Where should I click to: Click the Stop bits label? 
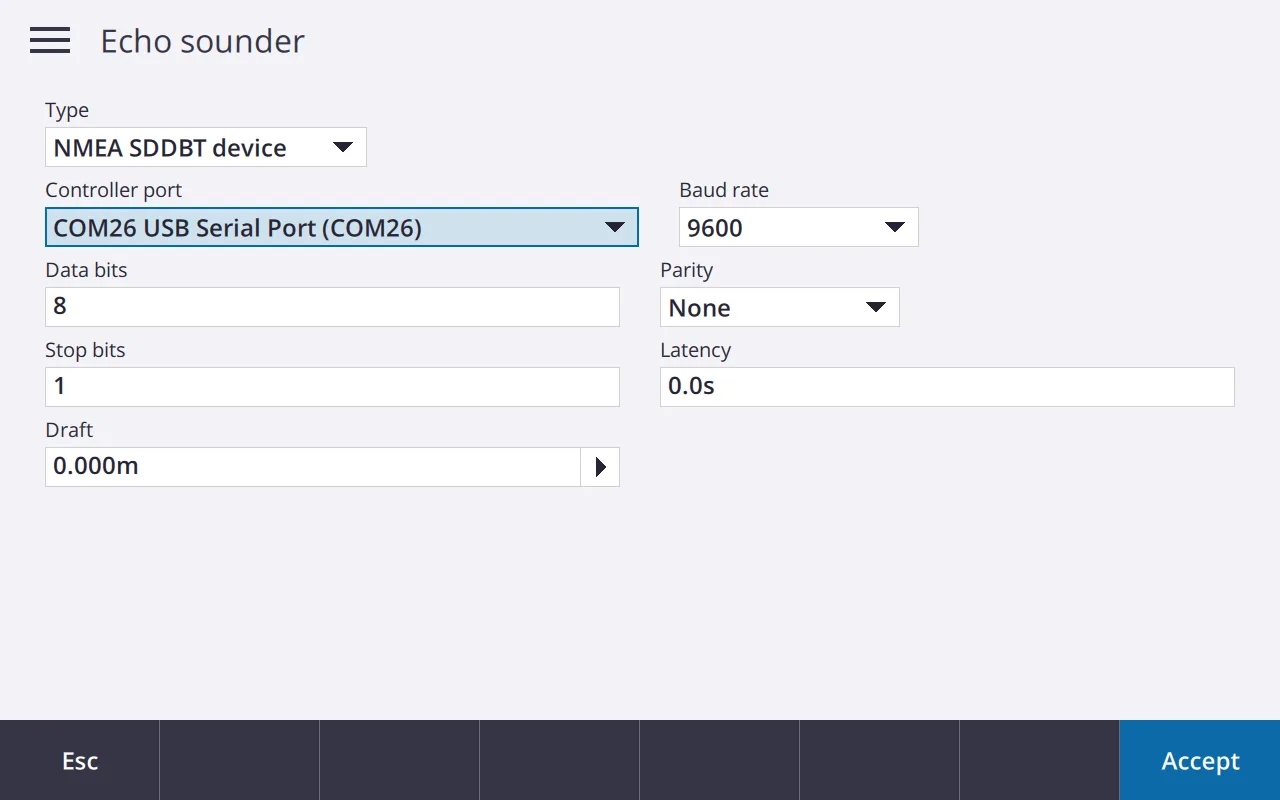85,350
